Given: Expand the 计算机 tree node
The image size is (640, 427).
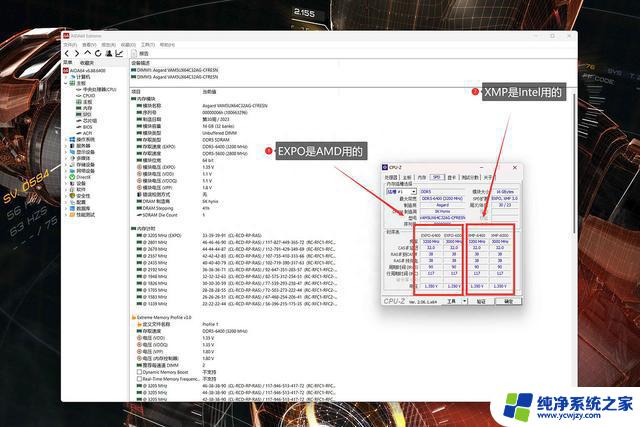Looking at the screenshot, I should (66, 77).
